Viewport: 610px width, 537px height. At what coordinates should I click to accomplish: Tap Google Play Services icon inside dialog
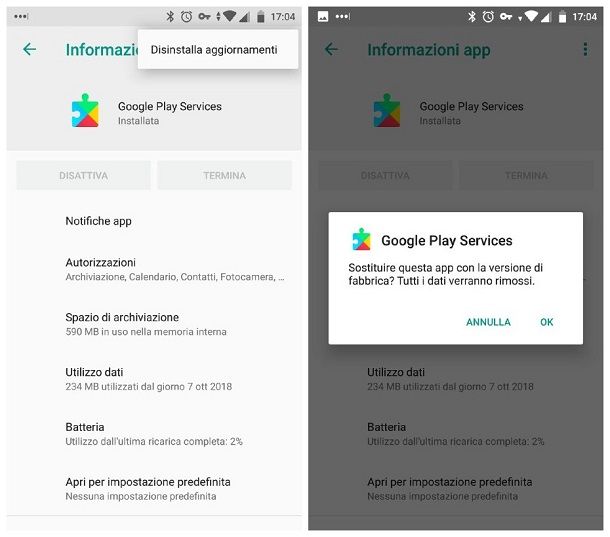tap(361, 239)
